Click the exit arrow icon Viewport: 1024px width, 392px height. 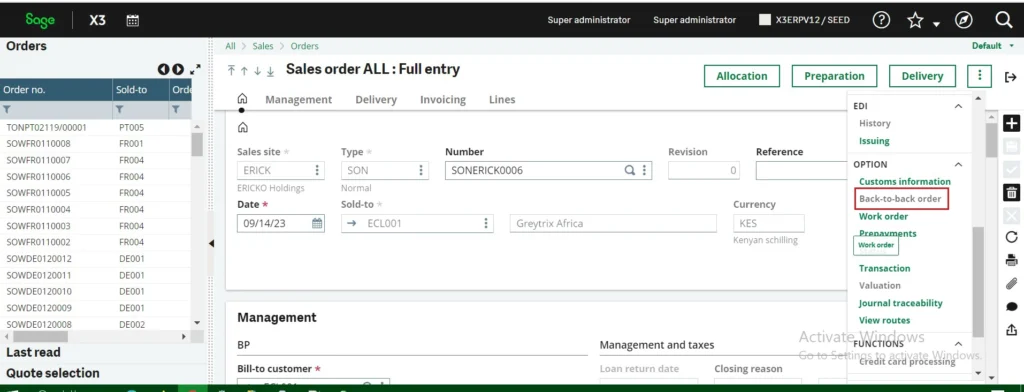1011,77
